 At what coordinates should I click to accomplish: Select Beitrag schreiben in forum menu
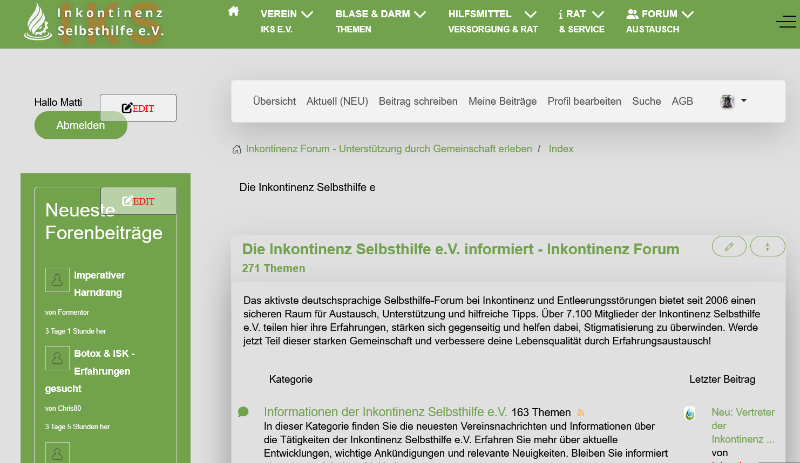tap(418, 101)
